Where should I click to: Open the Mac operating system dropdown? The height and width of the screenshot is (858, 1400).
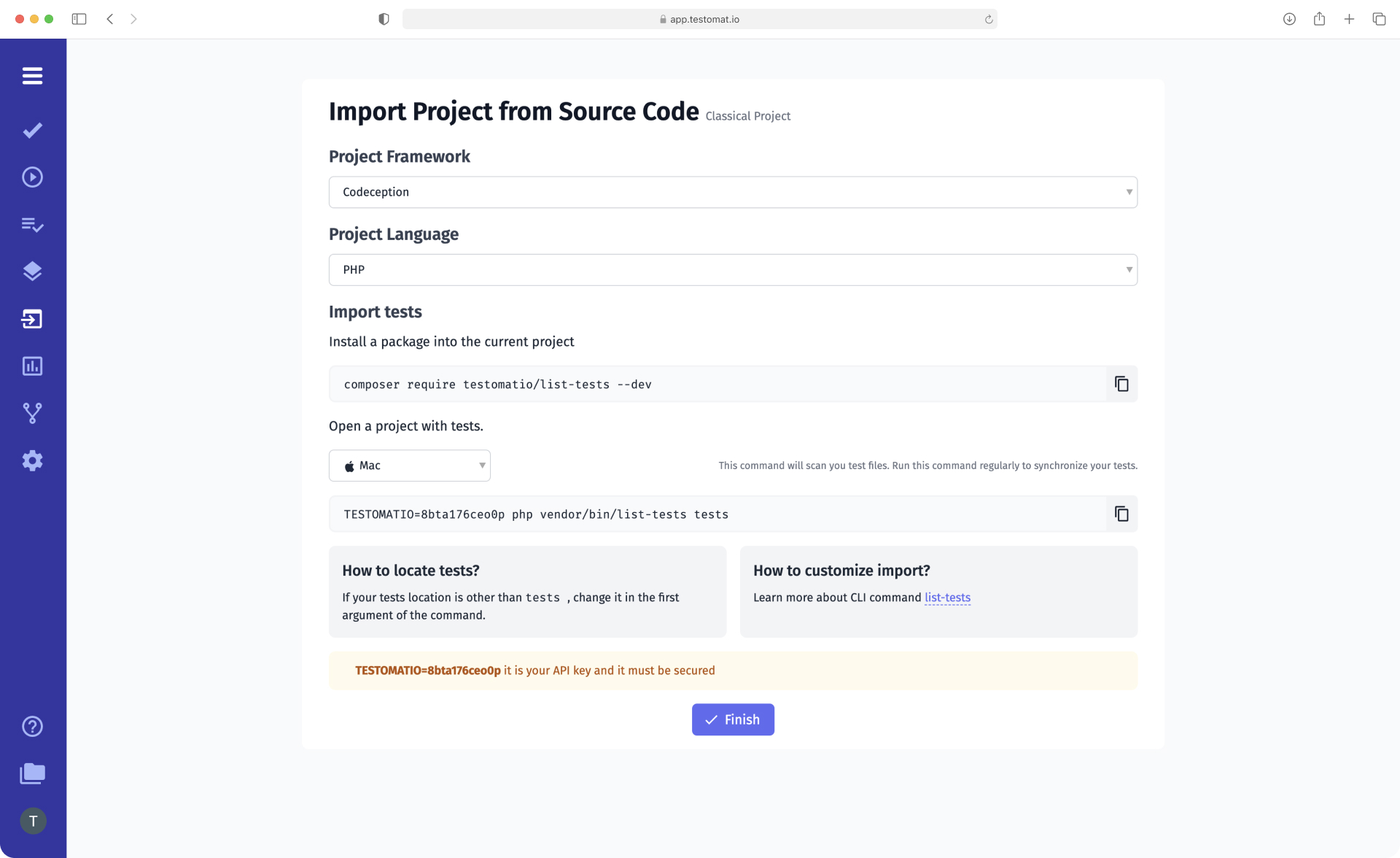coord(409,465)
